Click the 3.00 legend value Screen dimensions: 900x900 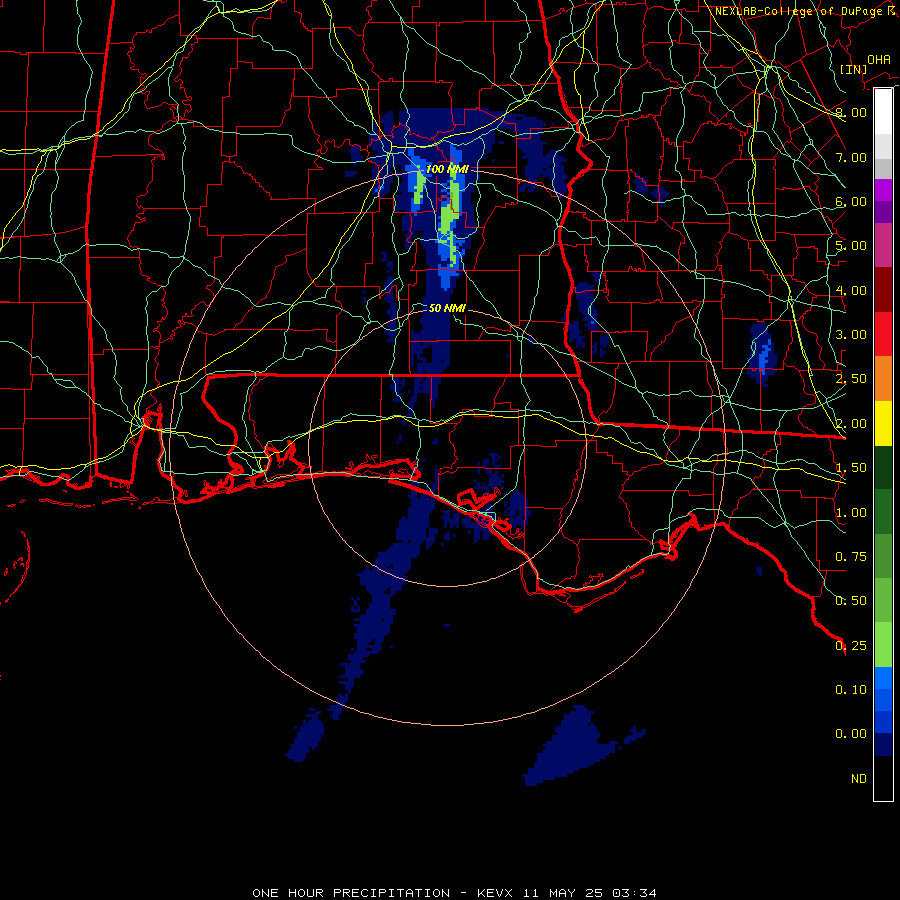click(851, 335)
